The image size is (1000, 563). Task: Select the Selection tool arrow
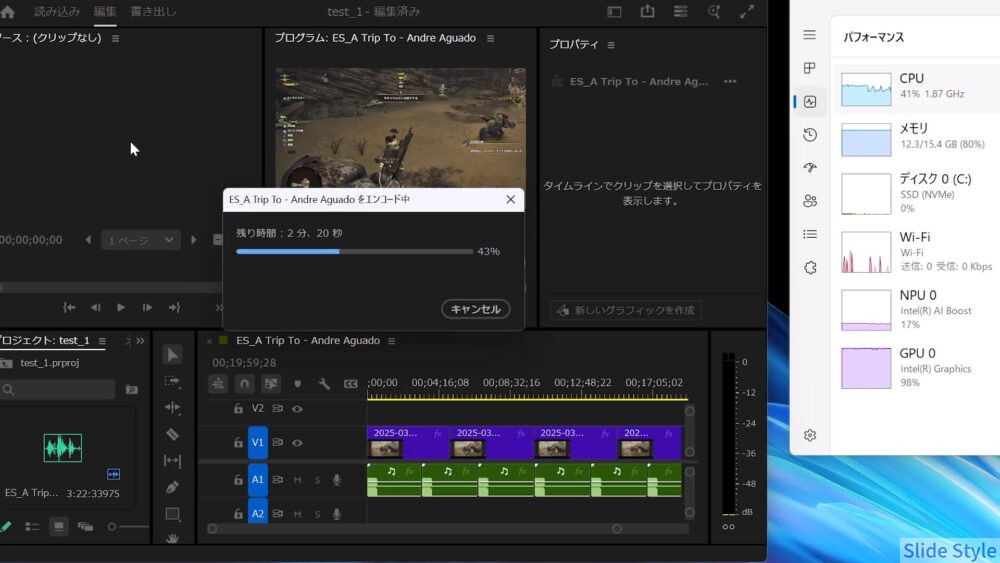(x=173, y=354)
